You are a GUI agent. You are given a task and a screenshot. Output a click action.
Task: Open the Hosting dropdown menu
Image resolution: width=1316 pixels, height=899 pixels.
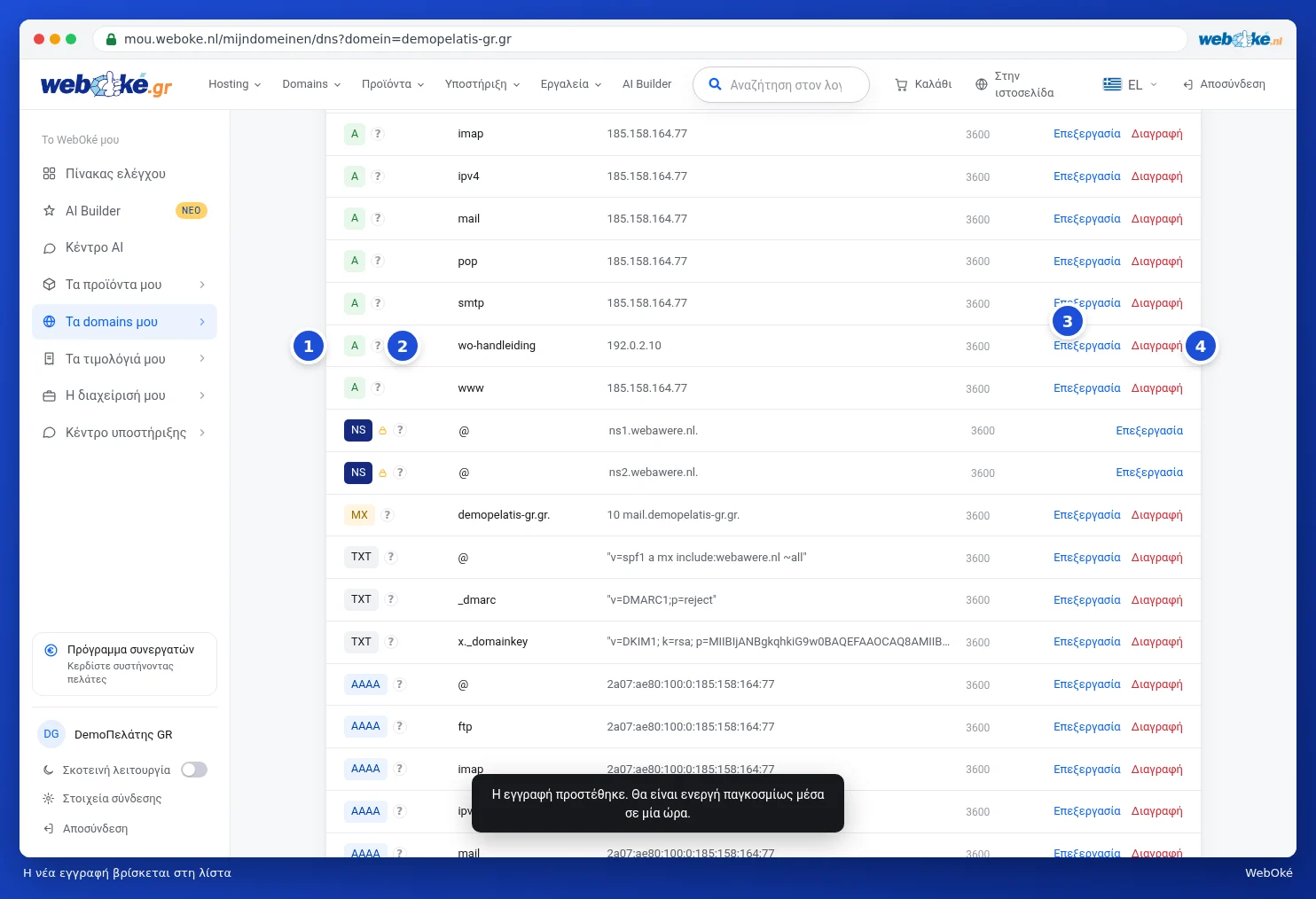pos(235,84)
